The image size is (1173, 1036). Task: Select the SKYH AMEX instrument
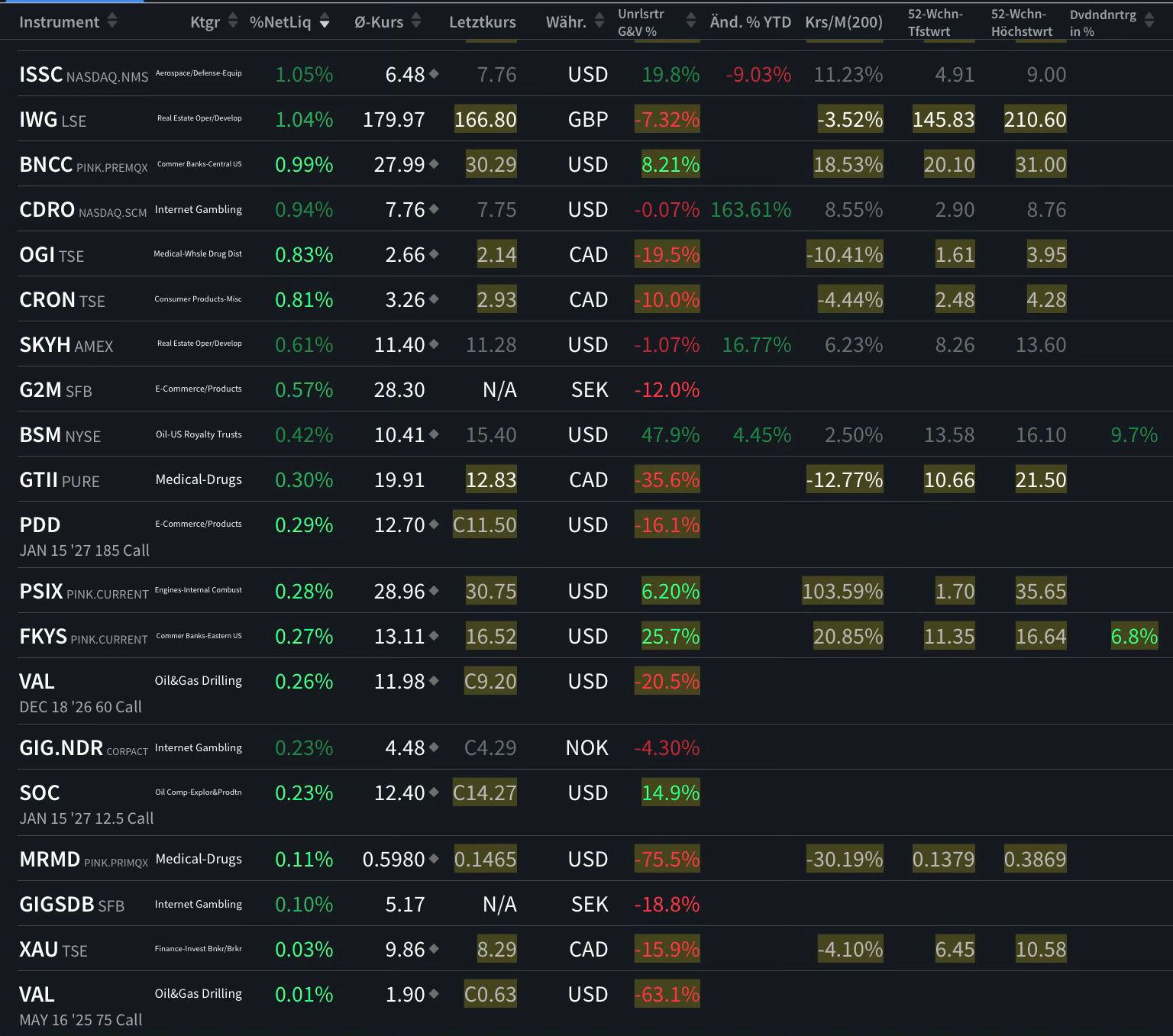point(66,345)
